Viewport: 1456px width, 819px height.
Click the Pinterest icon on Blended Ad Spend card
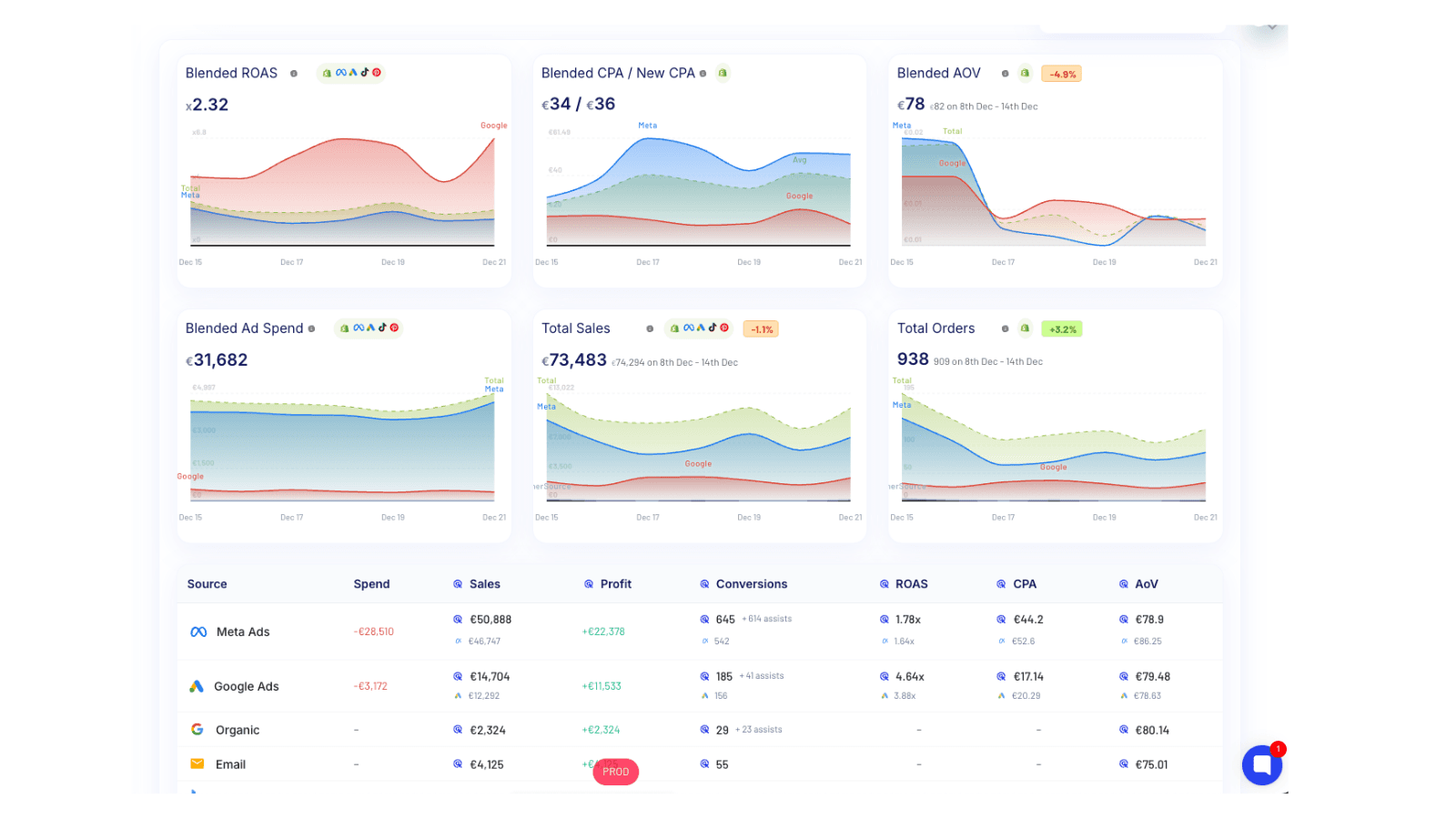[394, 328]
